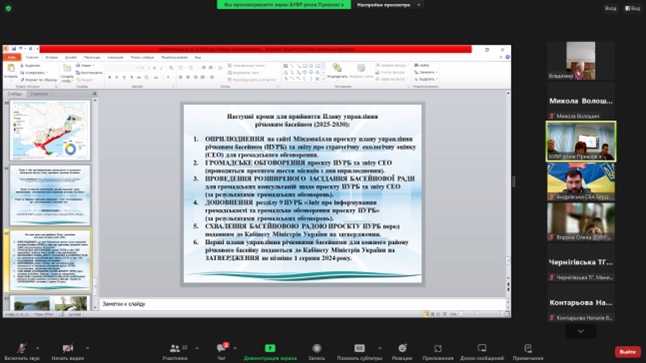The image size is (646, 363).
Task: Open the Участники participants panel
Action: coord(175,349)
